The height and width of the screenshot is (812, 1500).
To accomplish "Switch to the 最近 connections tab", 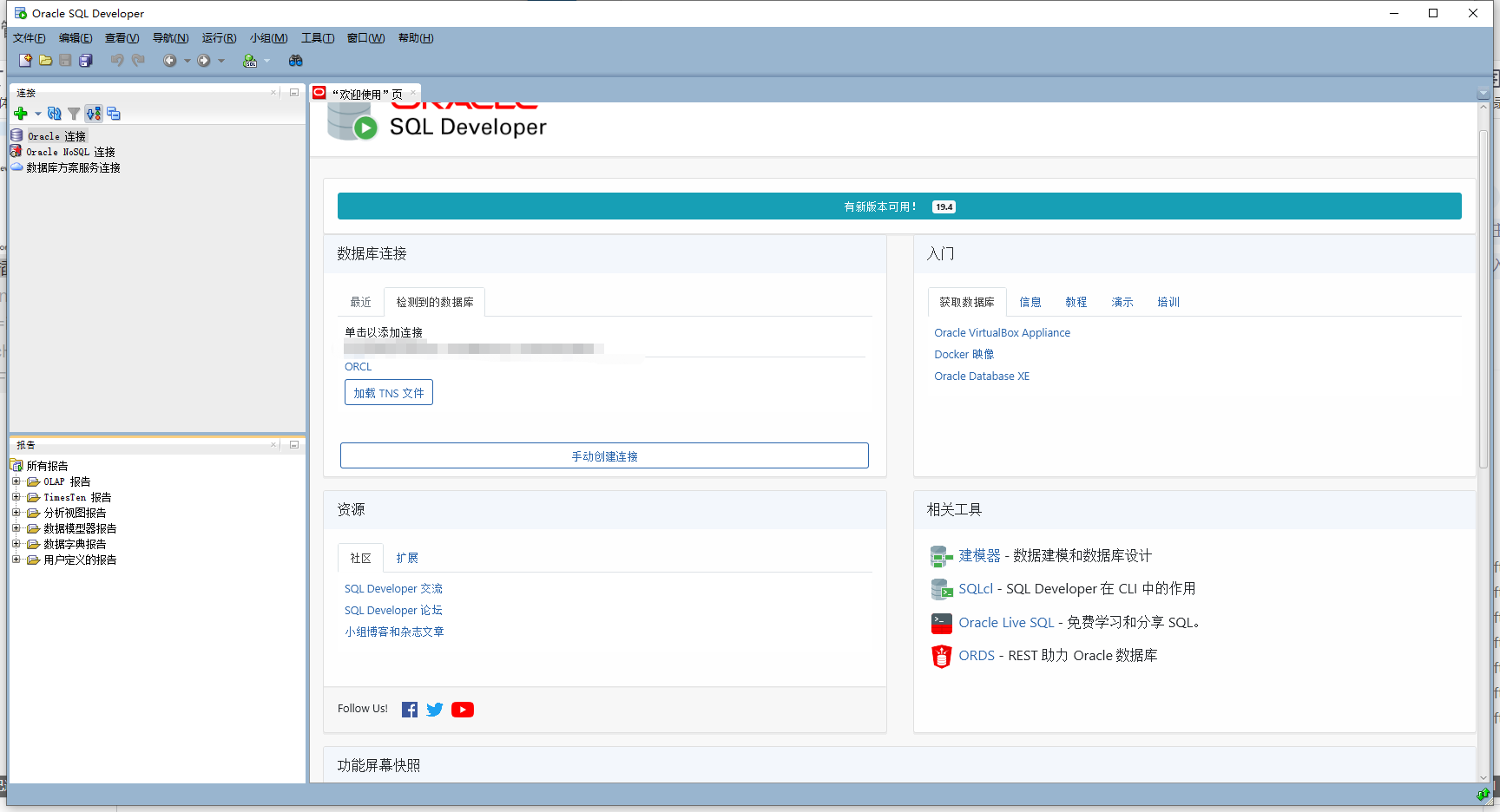I will tap(361, 302).
